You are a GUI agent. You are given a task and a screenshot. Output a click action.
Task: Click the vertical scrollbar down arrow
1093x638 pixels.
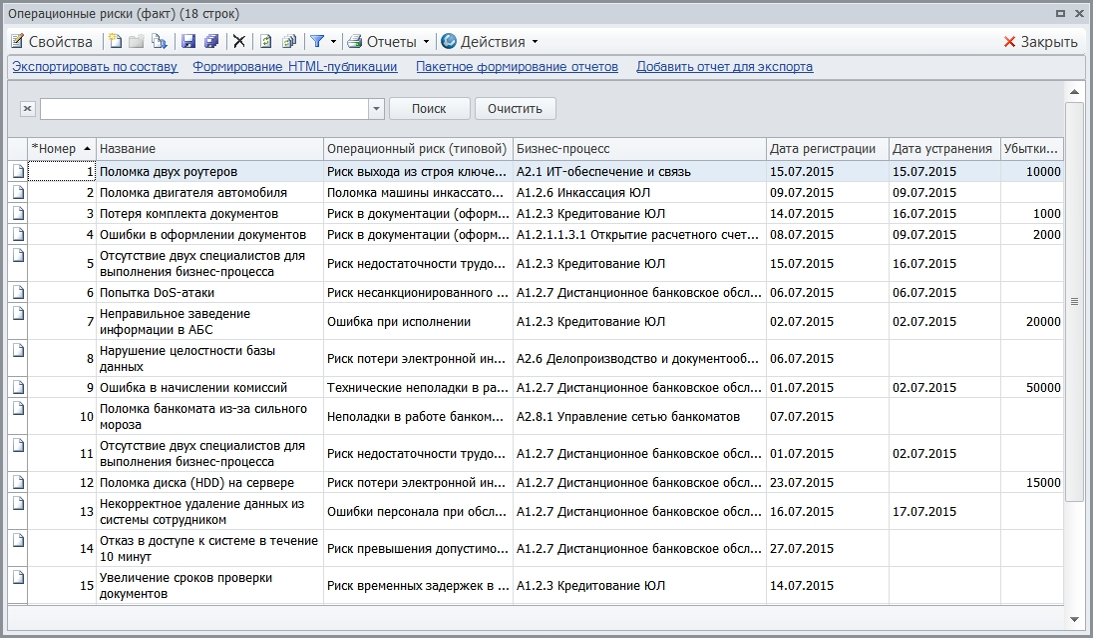[x=1074, y=619]
